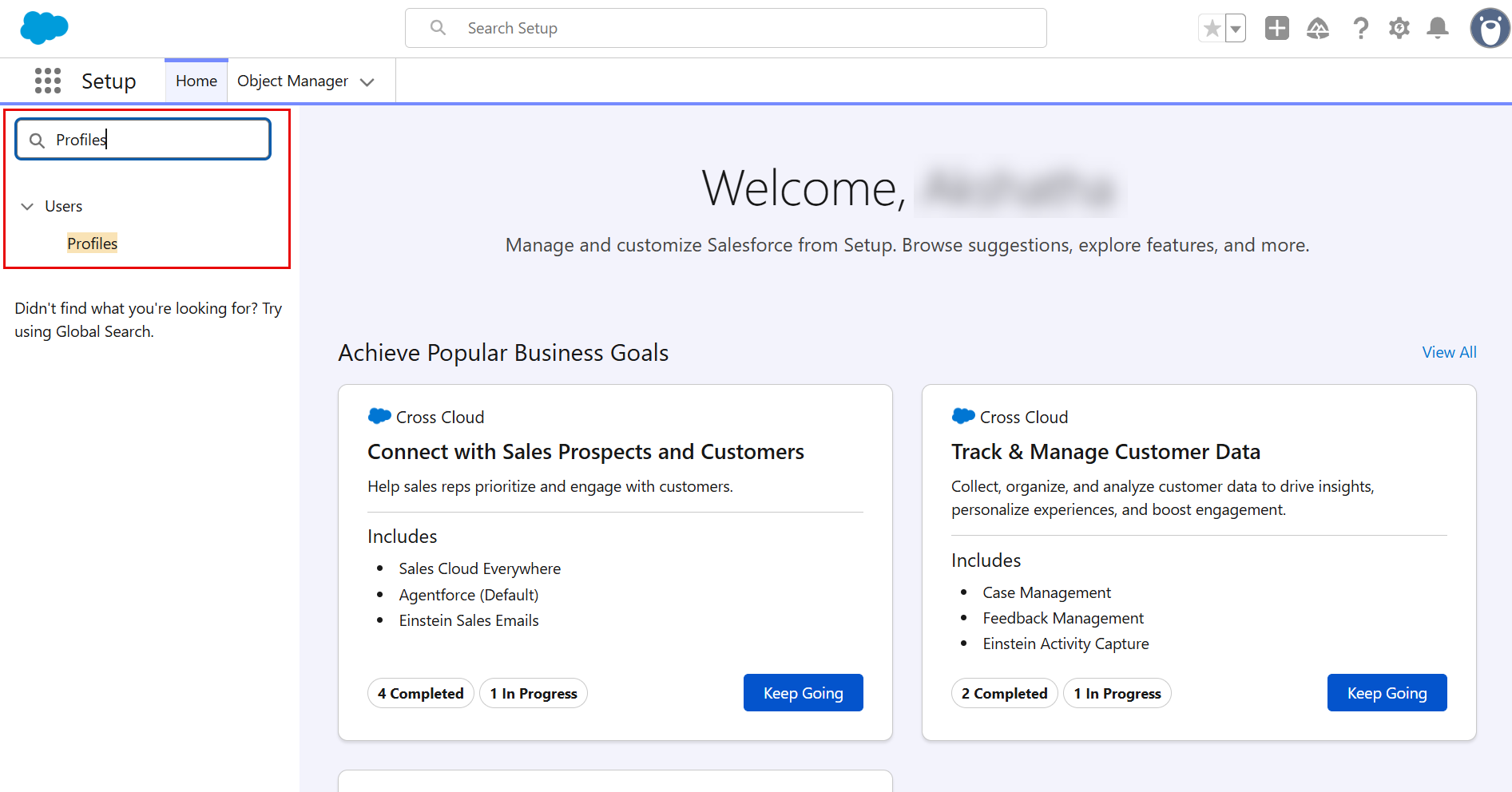The width and height of the screenshot is (1512, 792).
Task: Collapse the Users tree section
Action: [27, 206]
